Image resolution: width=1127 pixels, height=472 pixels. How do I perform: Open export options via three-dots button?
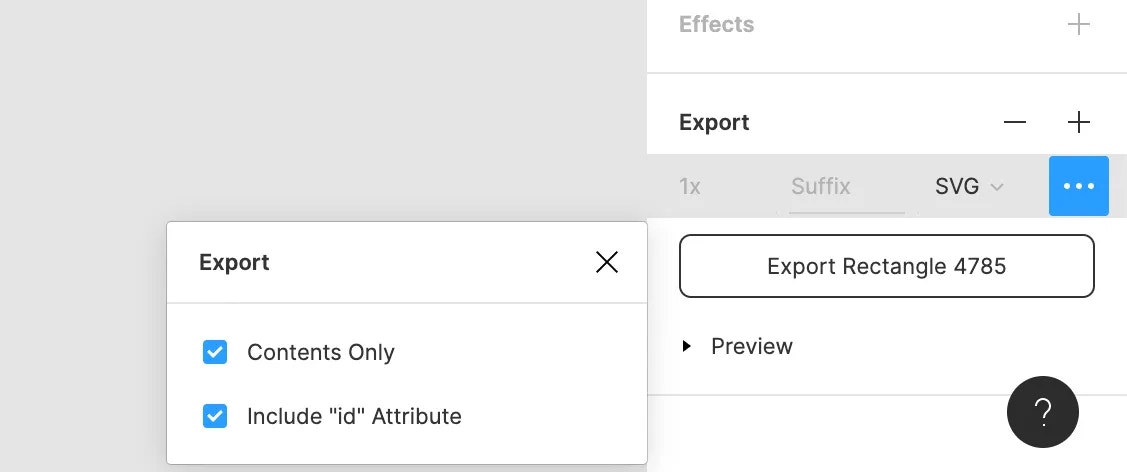pyautogui.click(x=1078, y=186)
